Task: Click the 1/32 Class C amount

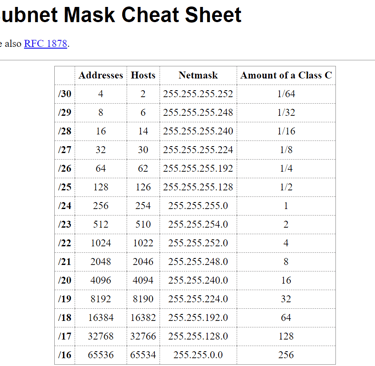Action: click(x=286, y=113)
